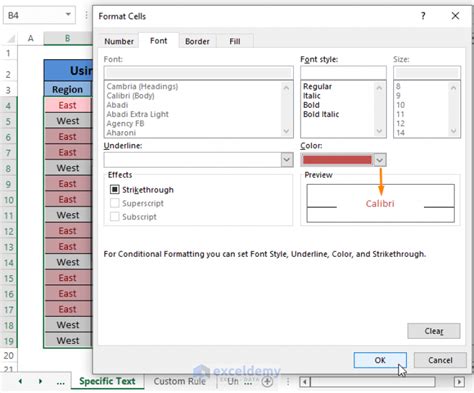Select Agency FB font
The image size is (474, 393).
point(125,124)
